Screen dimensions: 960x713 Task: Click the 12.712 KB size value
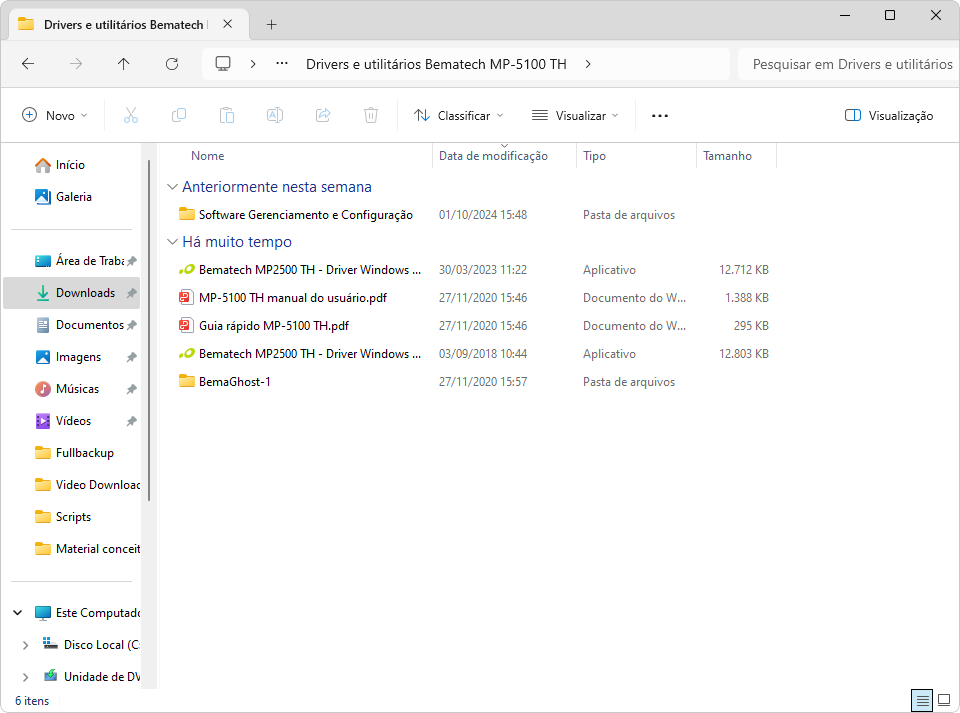pyautogui.click(x=744, y=270)
